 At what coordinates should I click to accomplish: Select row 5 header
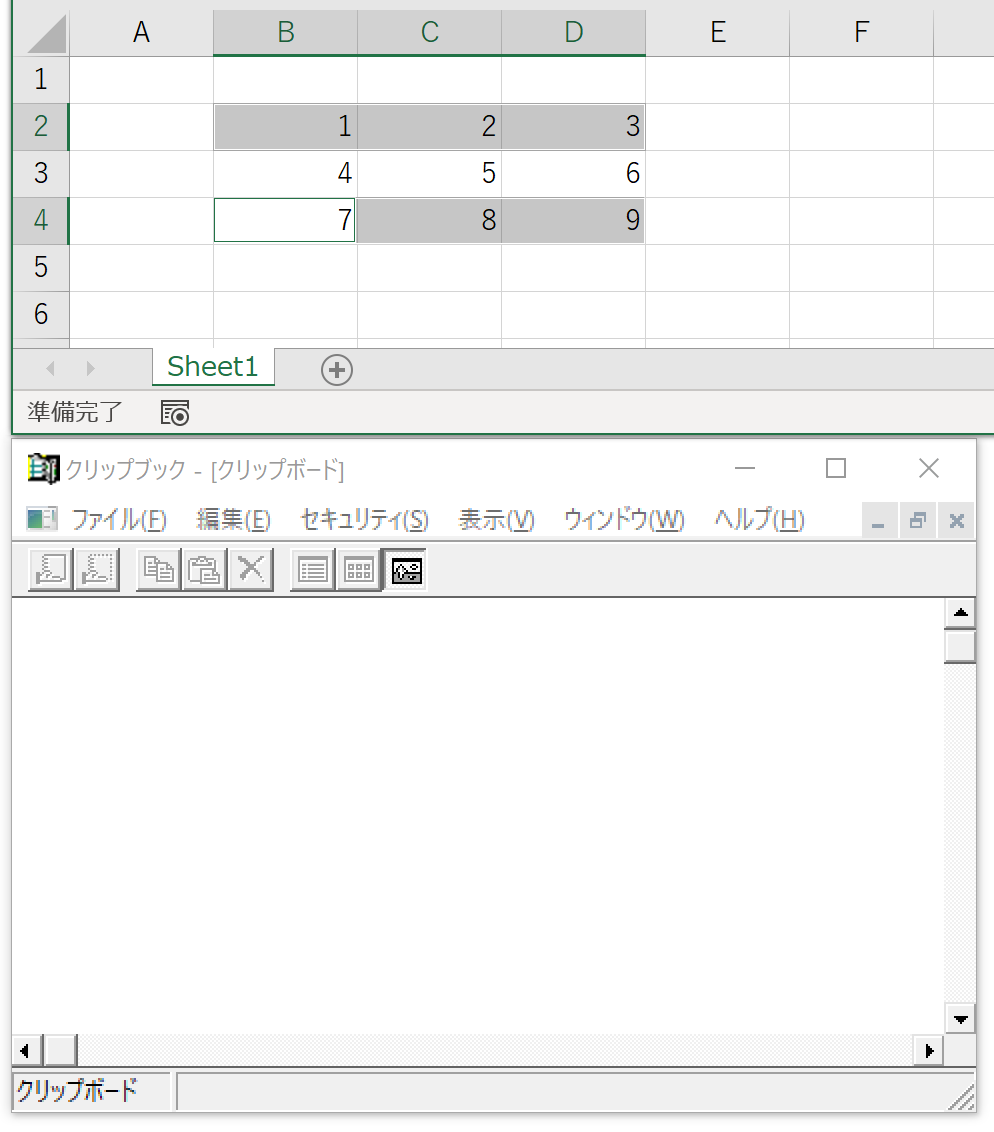41,267
